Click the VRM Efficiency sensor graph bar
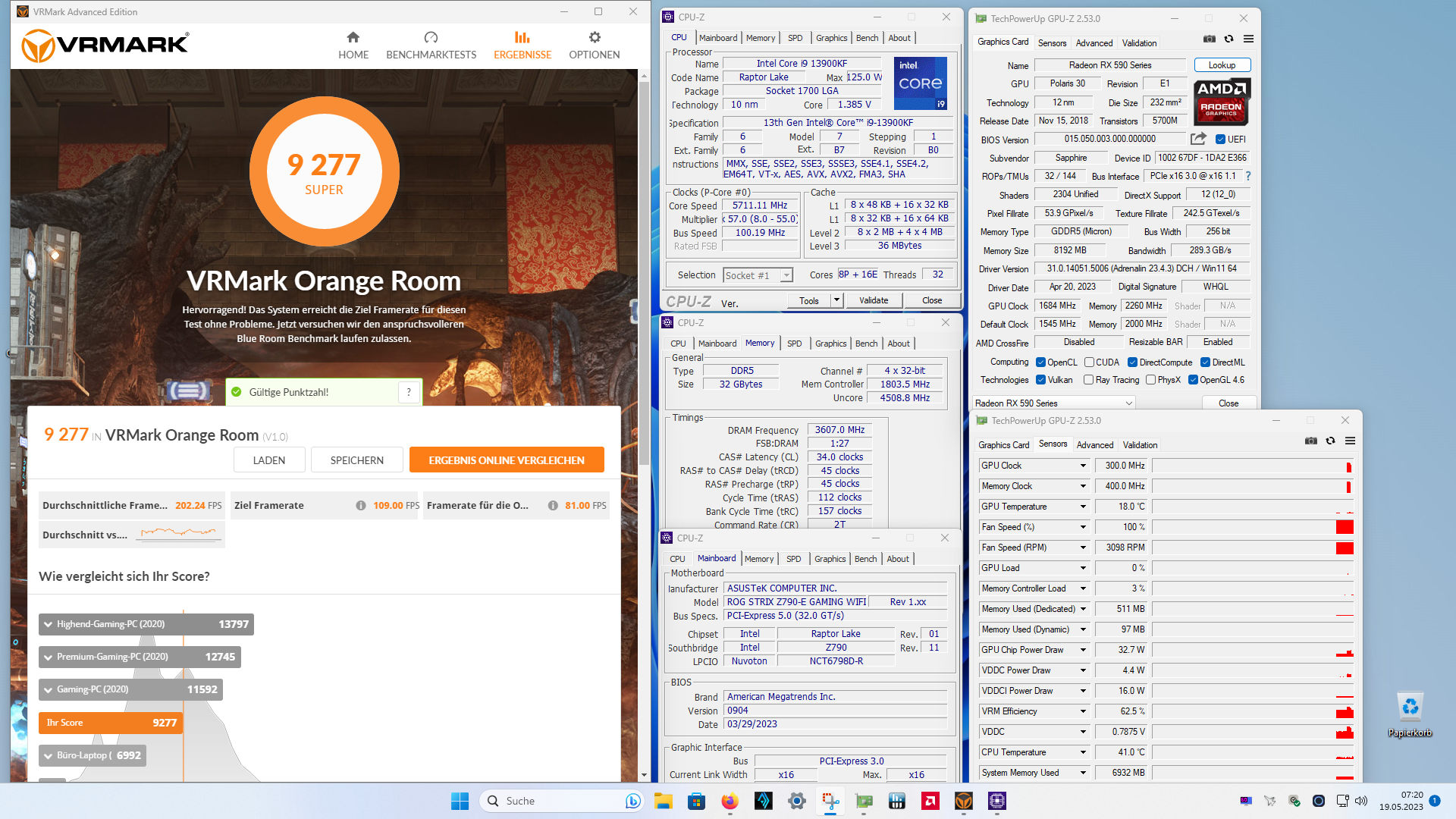Viewport: 1456px width, 819px height. click(x=1253, y=711)
